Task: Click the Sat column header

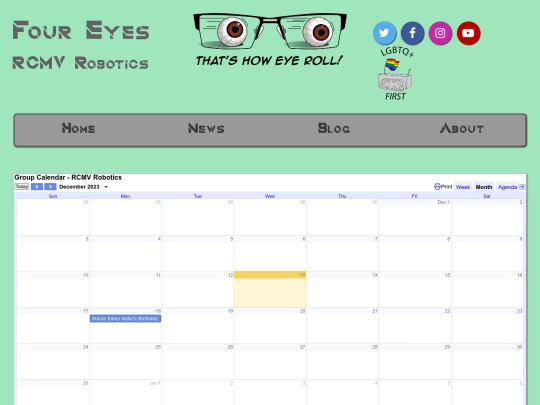Action: [487, 196]
